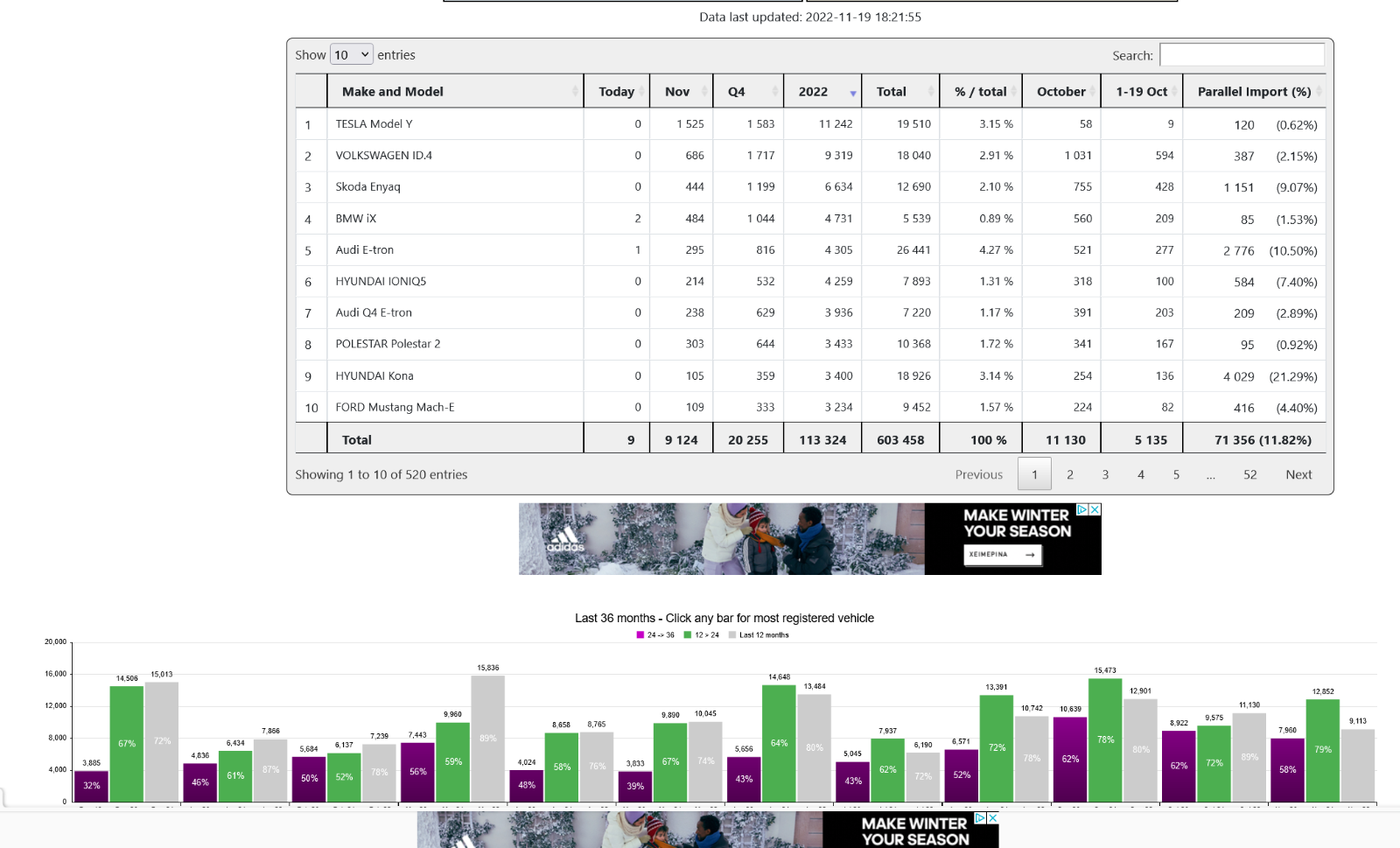Click Audi E-tron row name
This screenshot has width=1400, height=848.
(365, 249)
